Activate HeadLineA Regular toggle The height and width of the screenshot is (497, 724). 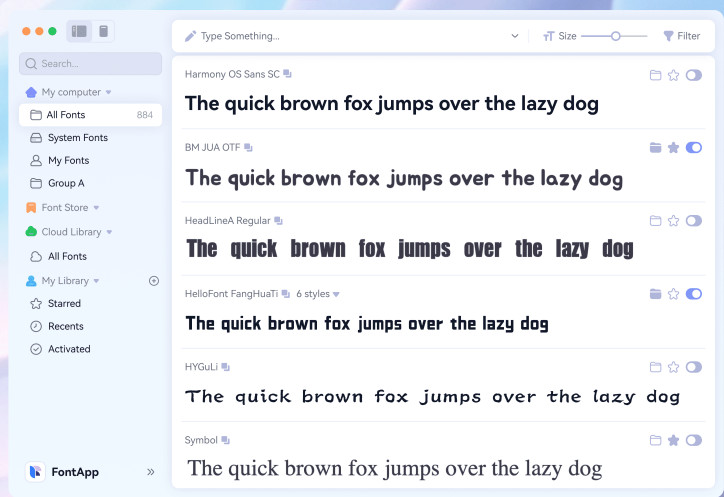click(x=694, y=221)
